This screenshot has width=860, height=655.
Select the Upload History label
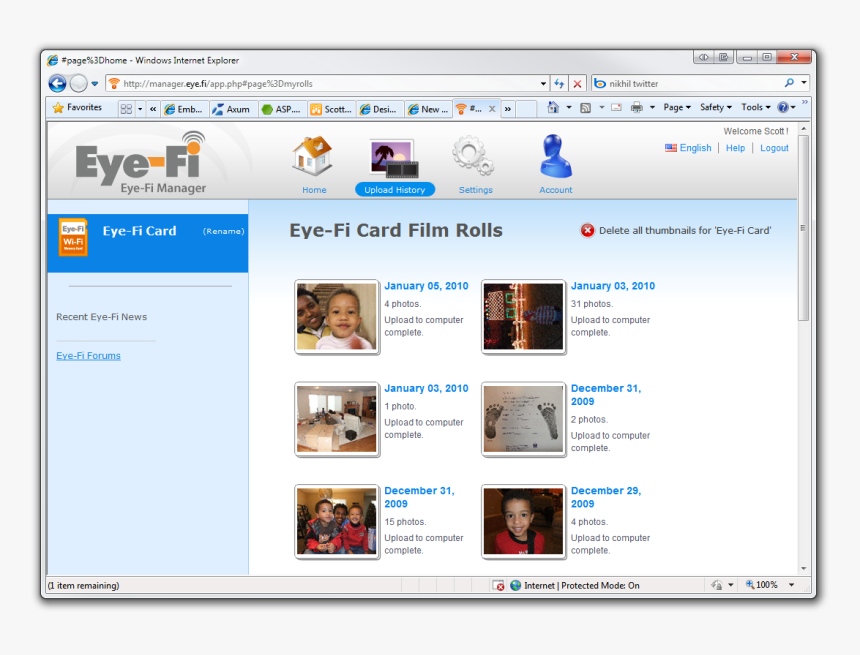click(394, 190)
